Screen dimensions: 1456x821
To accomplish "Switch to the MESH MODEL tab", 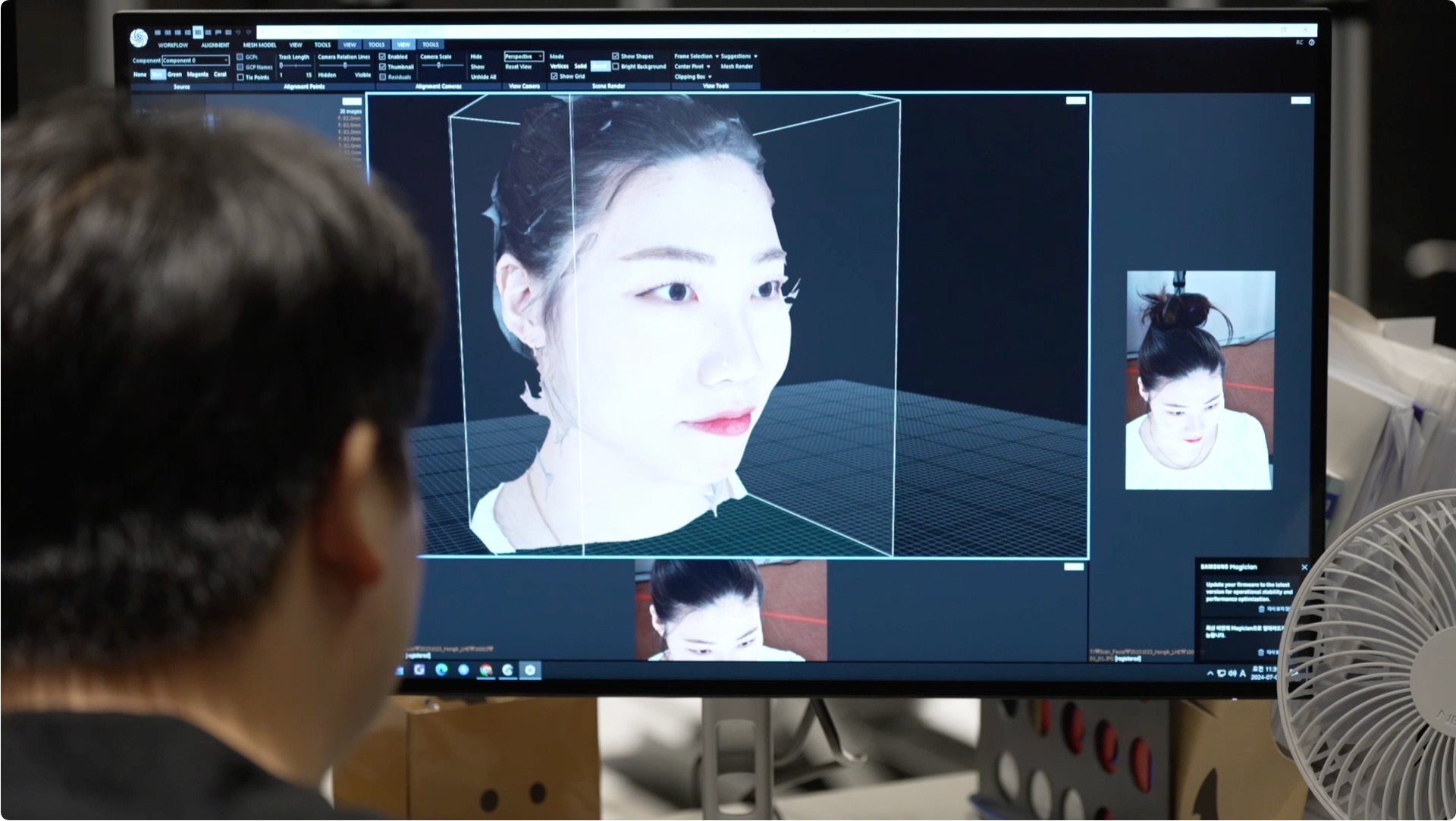I will (259, 46).
